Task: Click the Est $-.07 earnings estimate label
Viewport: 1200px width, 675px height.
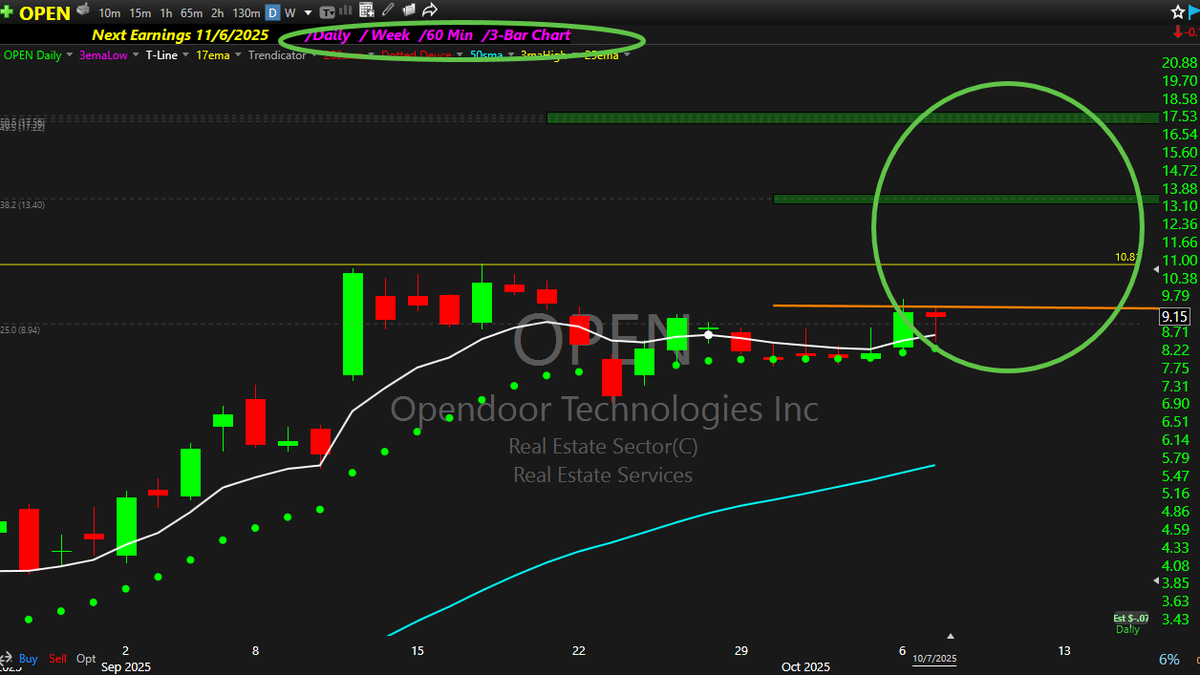Action: coord(1131,619)
